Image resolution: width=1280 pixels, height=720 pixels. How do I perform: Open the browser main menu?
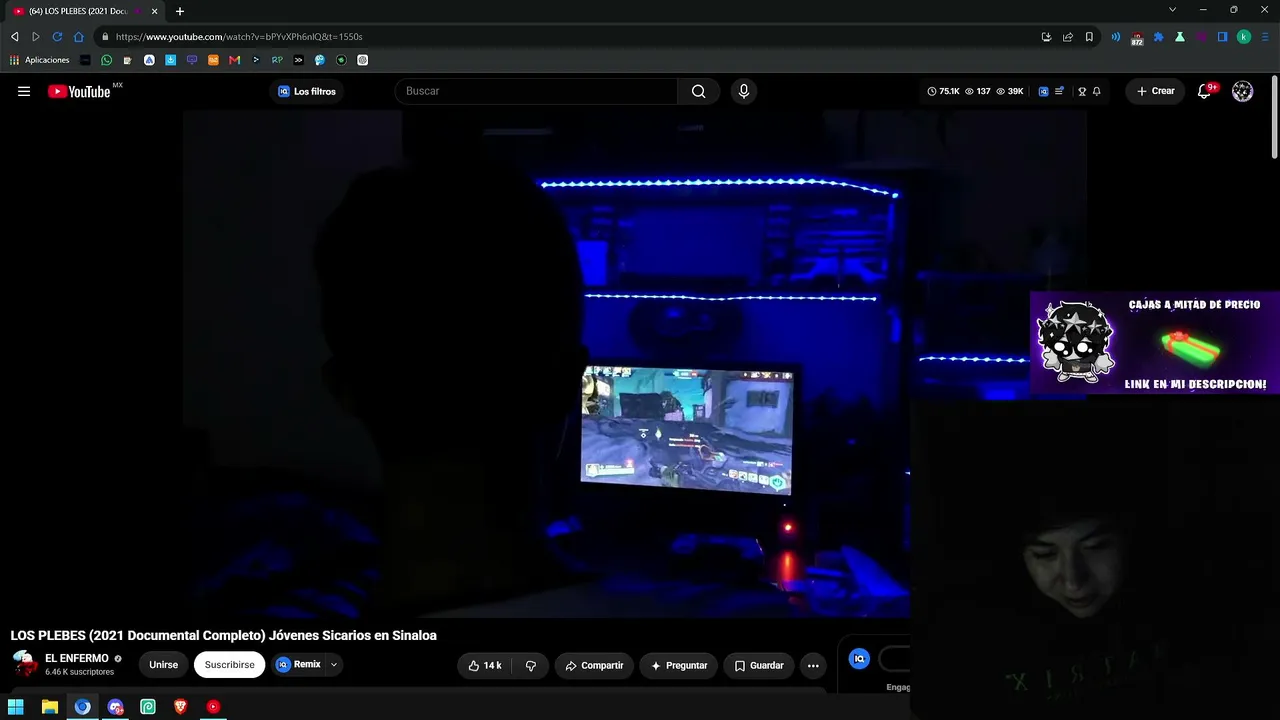pyautogui.click(x=1264, y=37)
